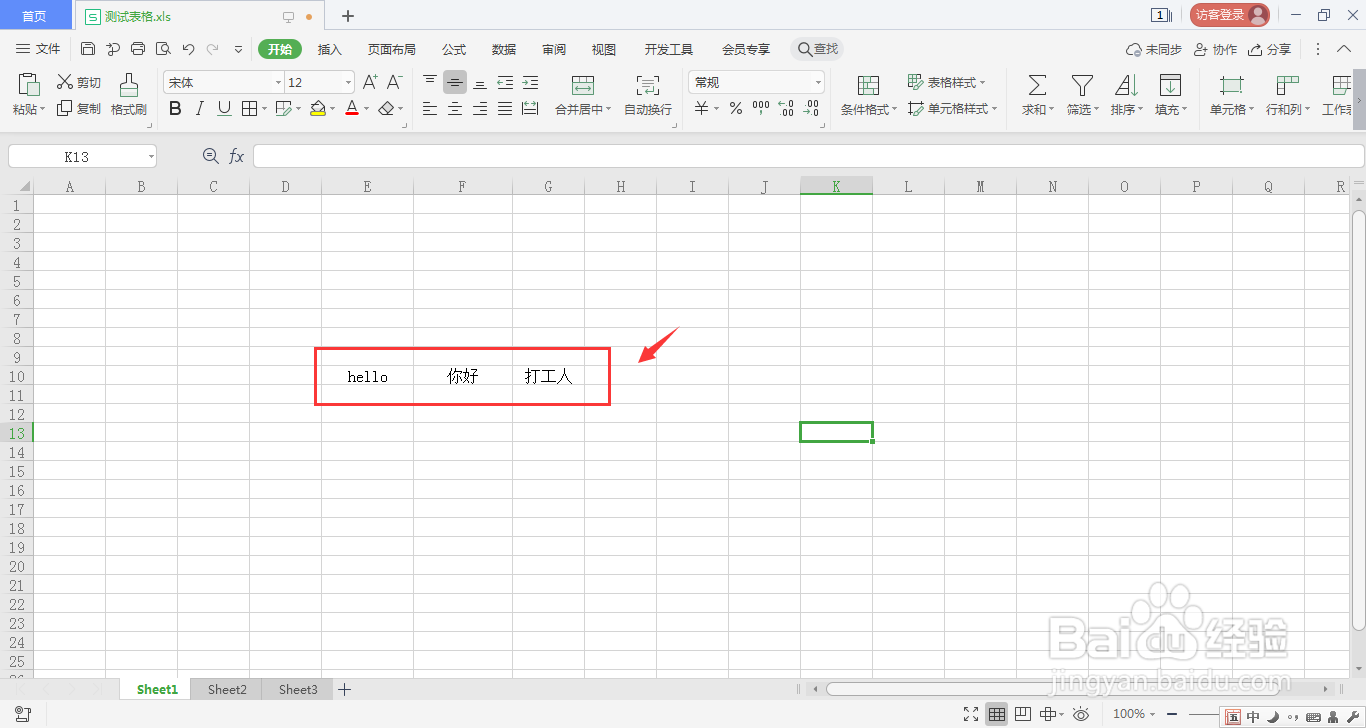Apply thousands separator (000) format
Screen dimensions: 1366x728
click(761, 108)
